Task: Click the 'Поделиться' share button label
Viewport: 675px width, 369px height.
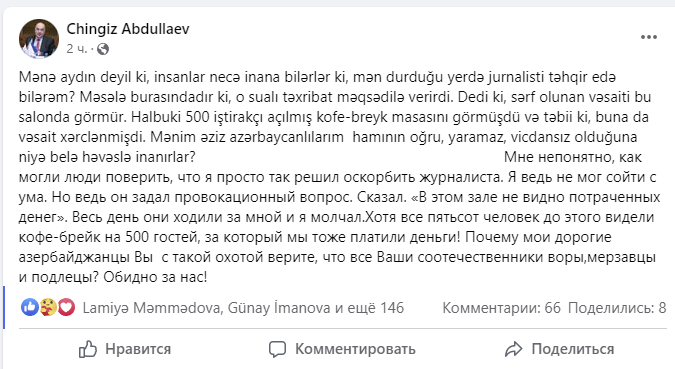Action: pos(573,349)
